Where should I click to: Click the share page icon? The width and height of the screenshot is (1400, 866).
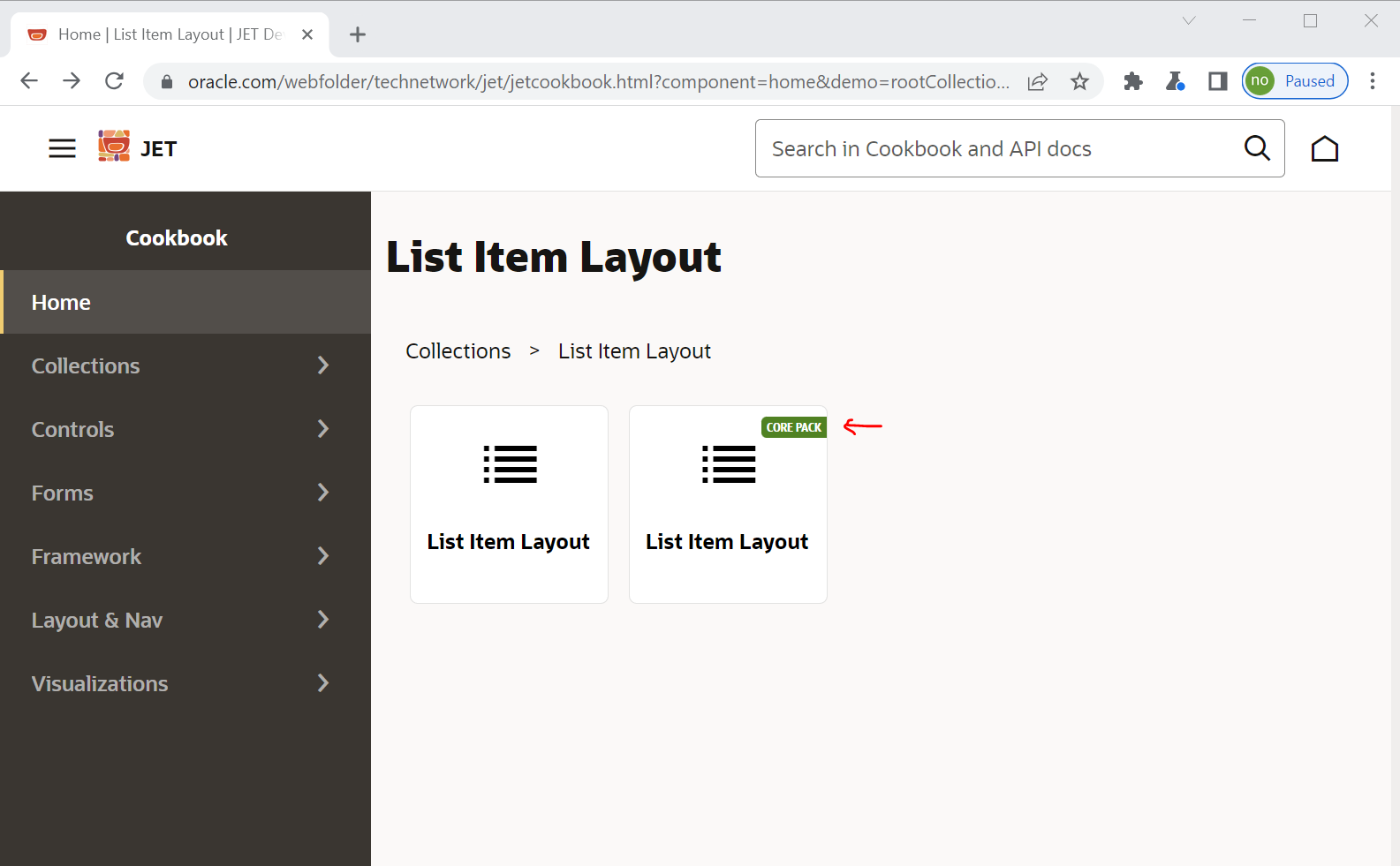pyautogui.click(x=1037, y=82)
